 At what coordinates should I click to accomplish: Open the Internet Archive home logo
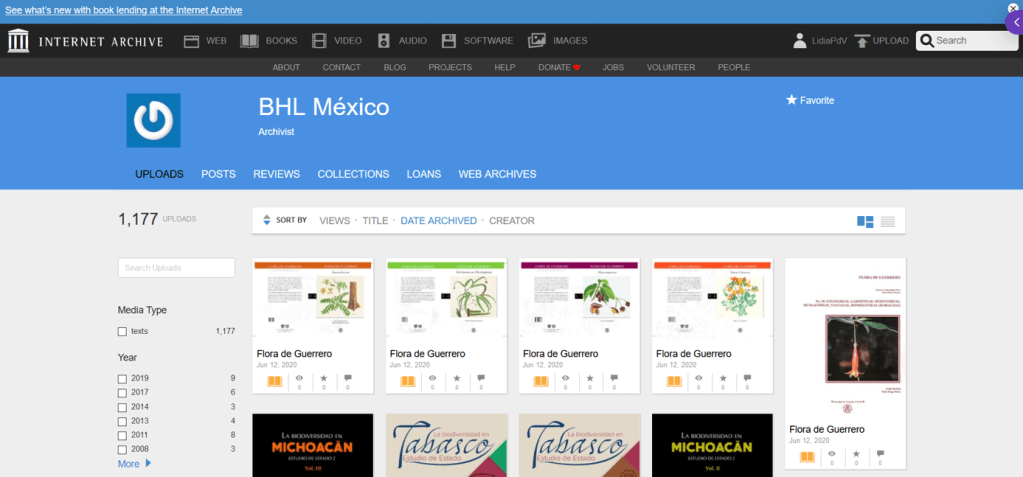pyautogui.click(x=19, y=40)
